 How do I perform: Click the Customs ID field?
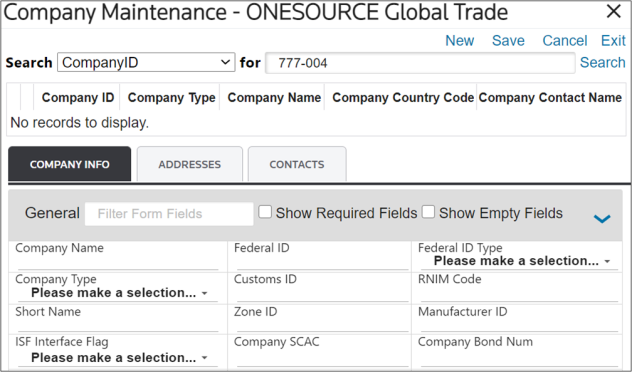tap(322, 294)
